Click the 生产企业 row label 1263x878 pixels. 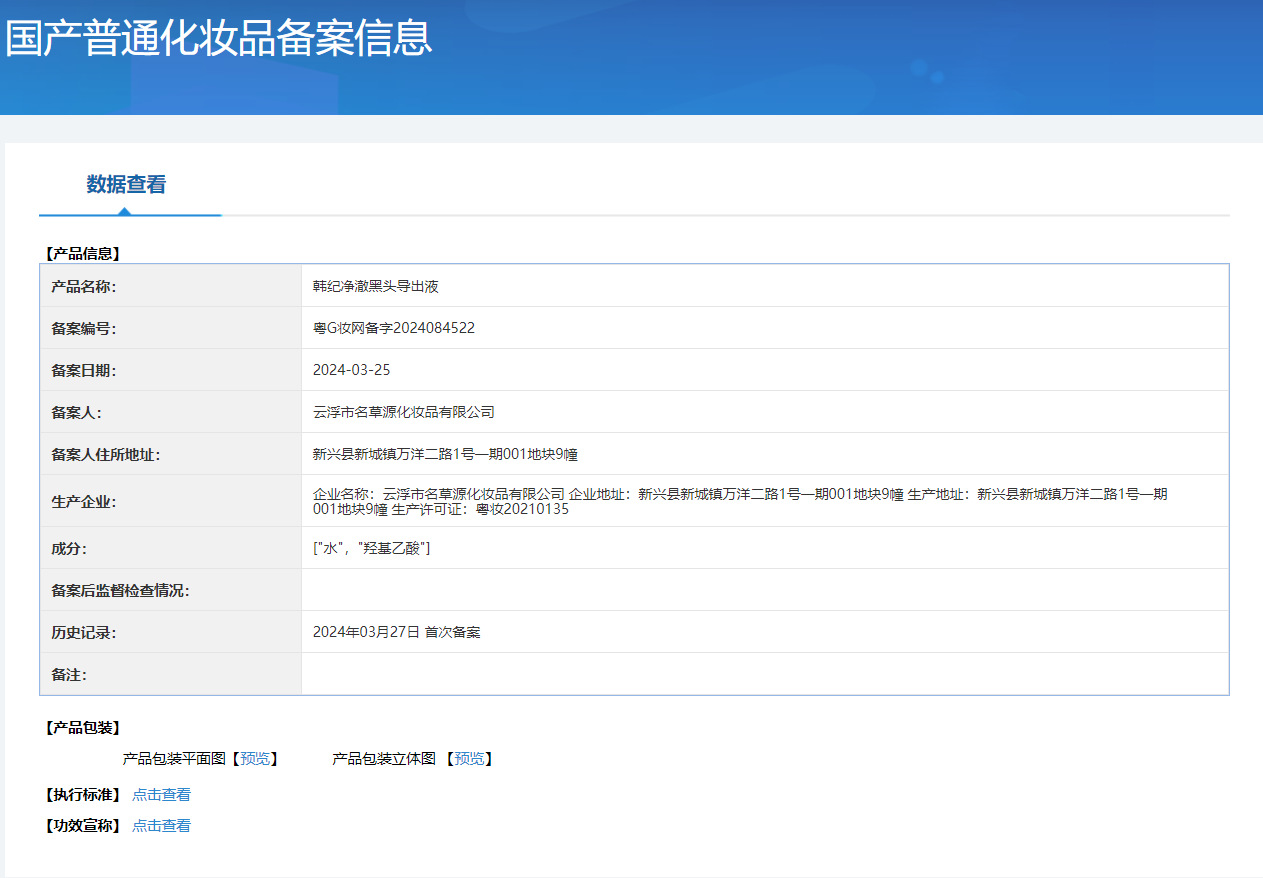(x=84, y=501)
